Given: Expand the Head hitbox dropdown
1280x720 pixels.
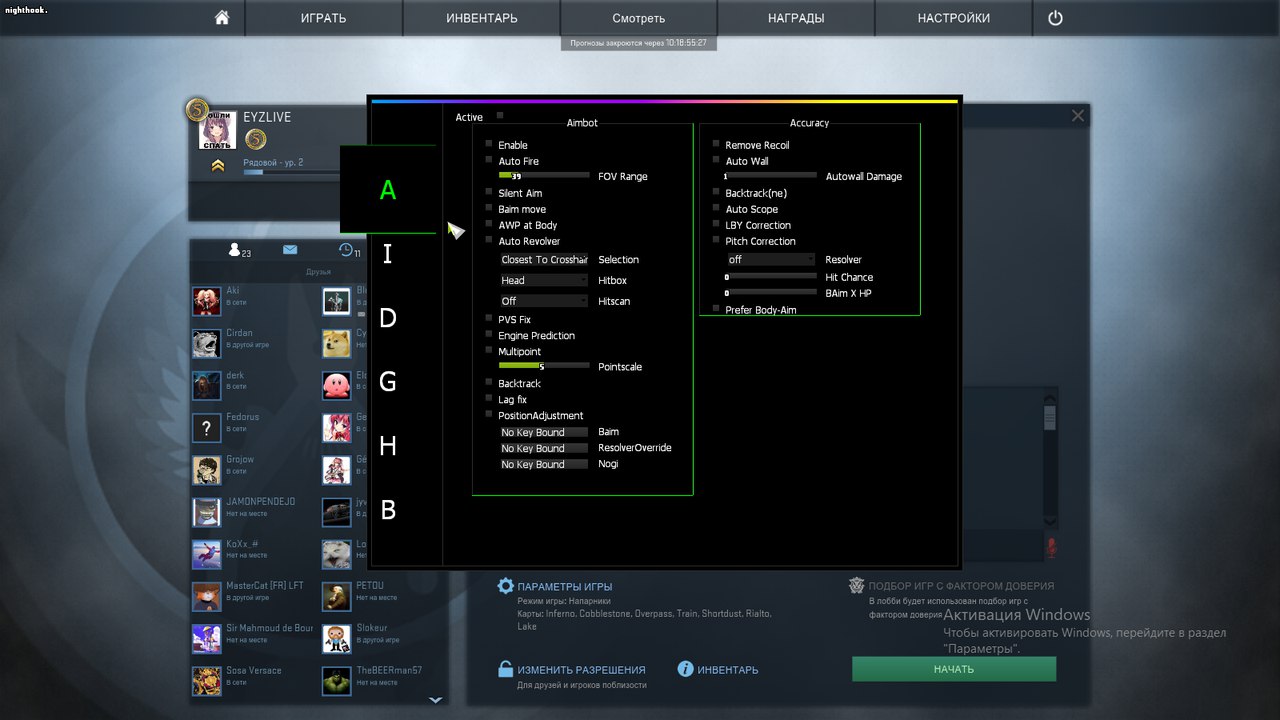Looking at the screenshot, I should click(x=544, y=281).
